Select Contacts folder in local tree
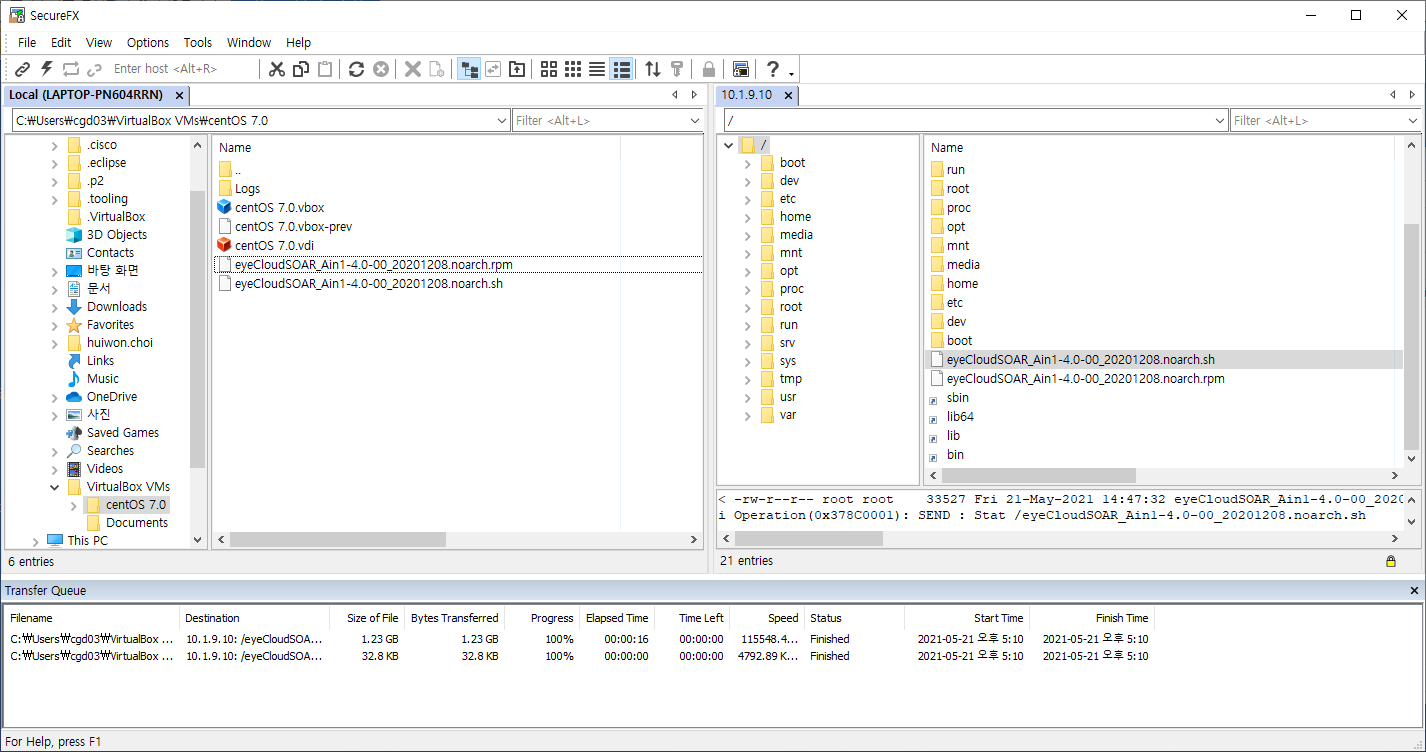The image size is (1426, 752). pos(110,253)
